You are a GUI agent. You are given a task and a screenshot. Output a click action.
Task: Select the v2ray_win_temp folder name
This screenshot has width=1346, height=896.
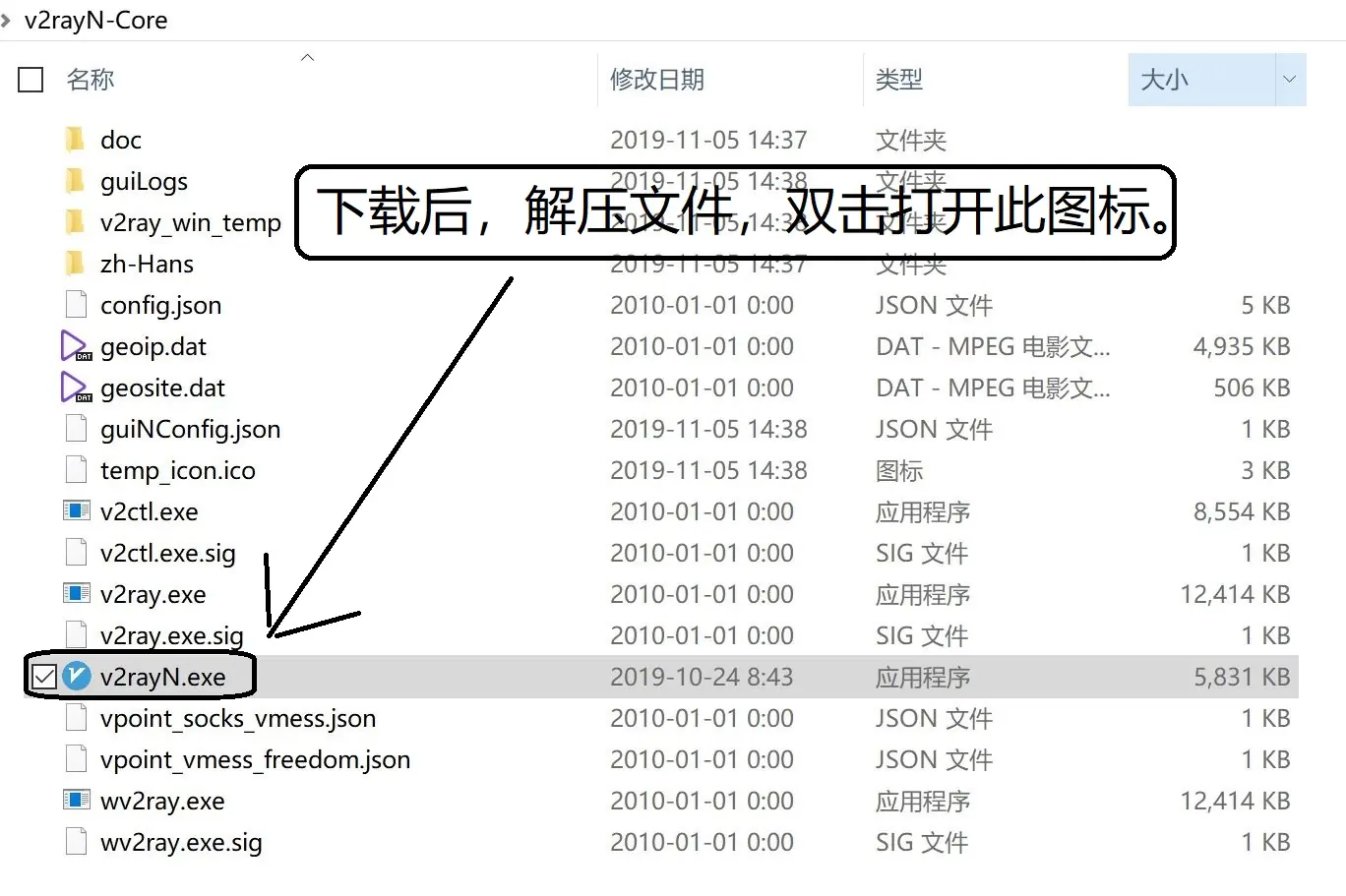[191, 222]
